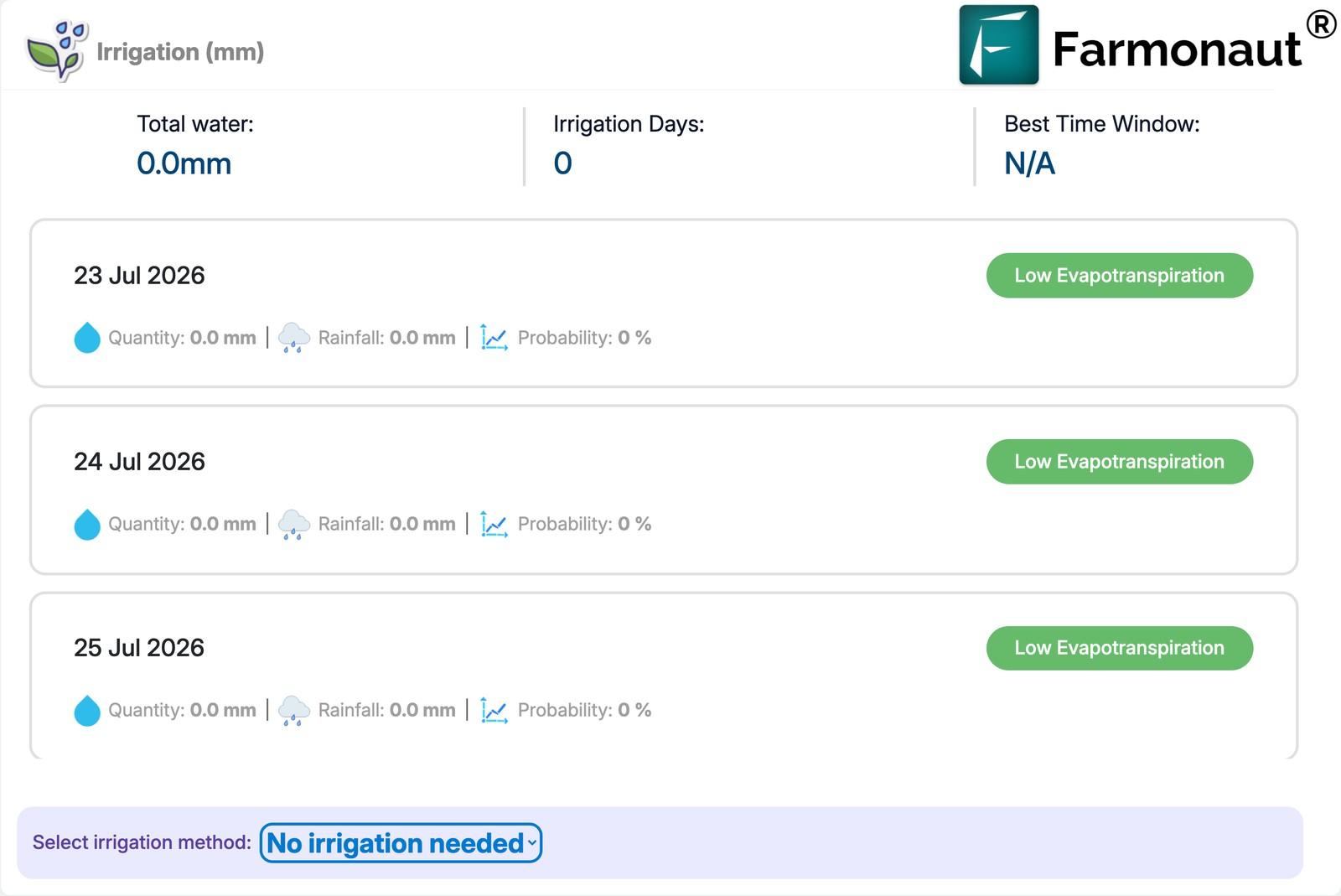
Task: Click the 'Irrigation Days:' label
Action: [x=629, y=124]
